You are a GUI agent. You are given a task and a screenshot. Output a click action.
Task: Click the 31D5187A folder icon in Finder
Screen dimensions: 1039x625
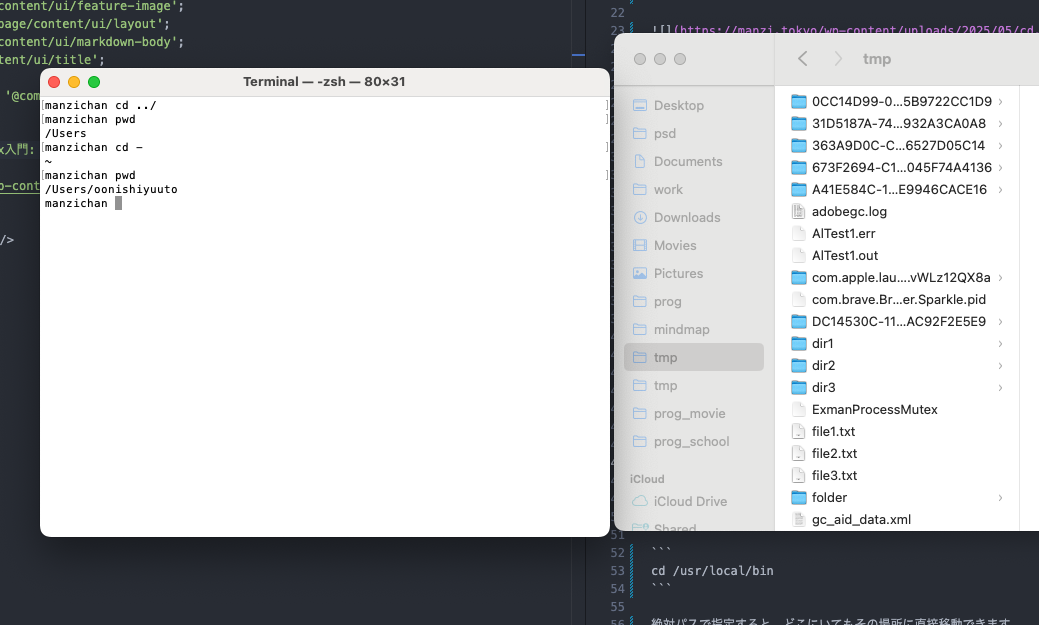tap(799, 123)
